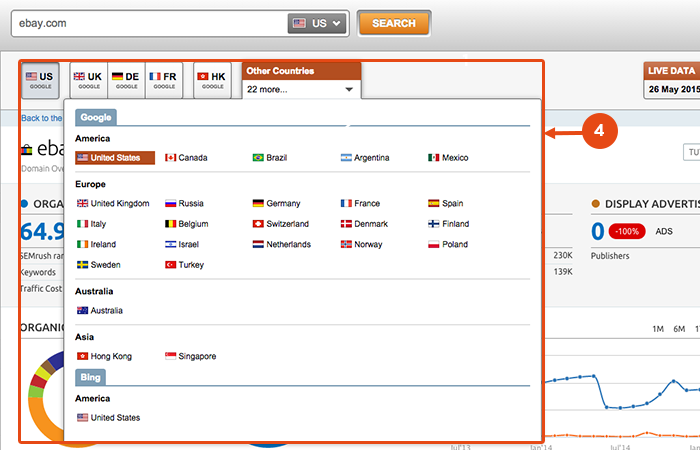
Task: Click the Poland flag icon
Action: coord(433,244)
